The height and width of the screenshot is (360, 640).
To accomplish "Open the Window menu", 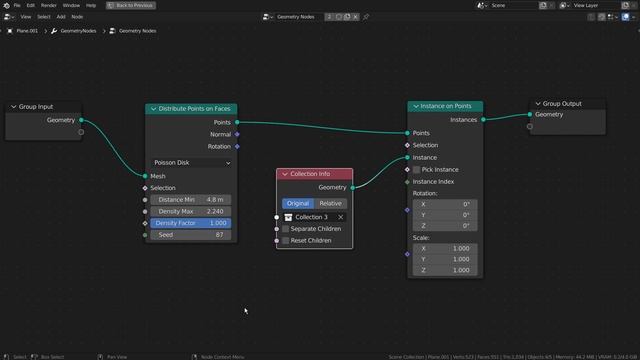I will pos(71,5).
